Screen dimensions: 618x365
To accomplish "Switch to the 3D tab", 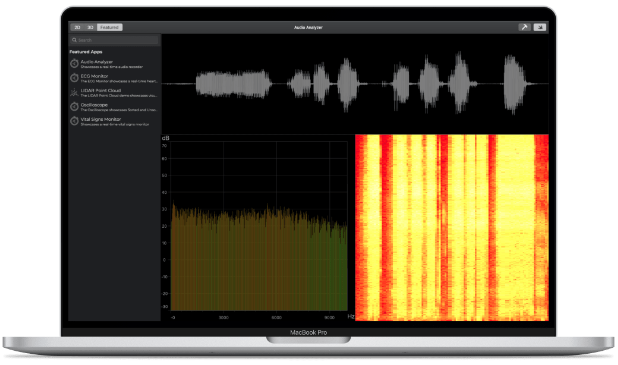I will [90, 27].
